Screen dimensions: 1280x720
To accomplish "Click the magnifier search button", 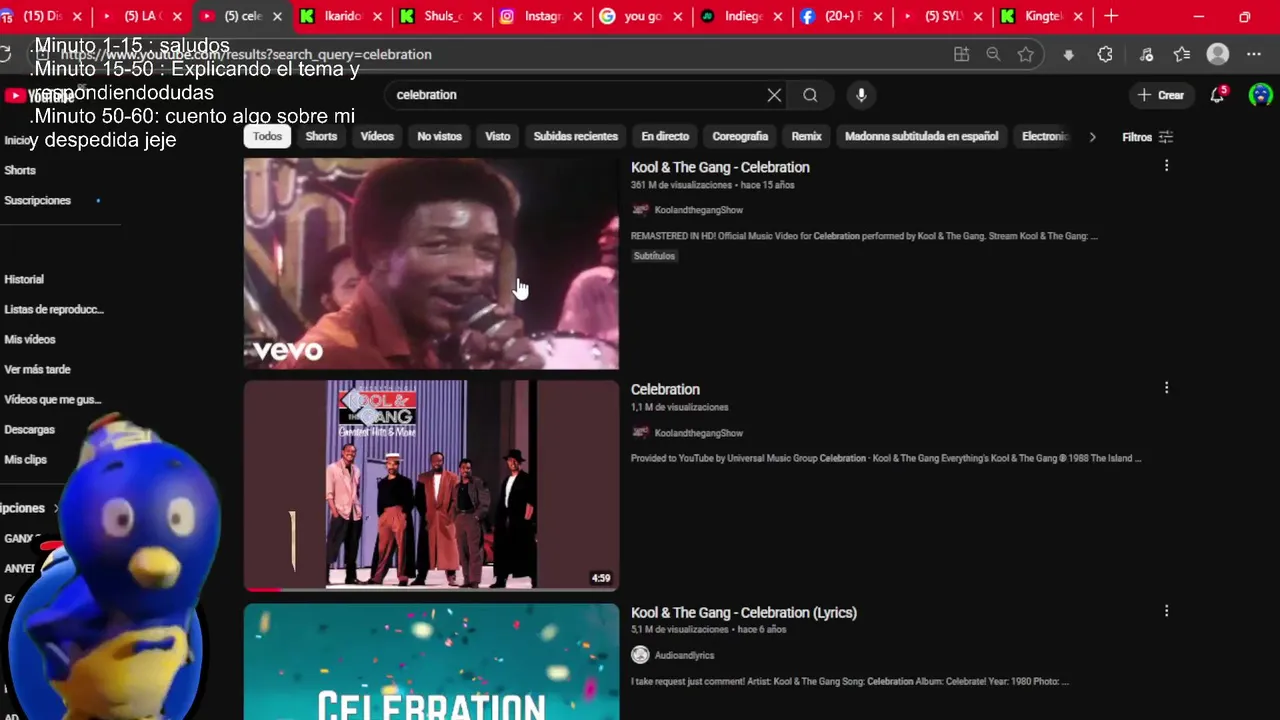I will pyautogui.click(x=810, y=95).
